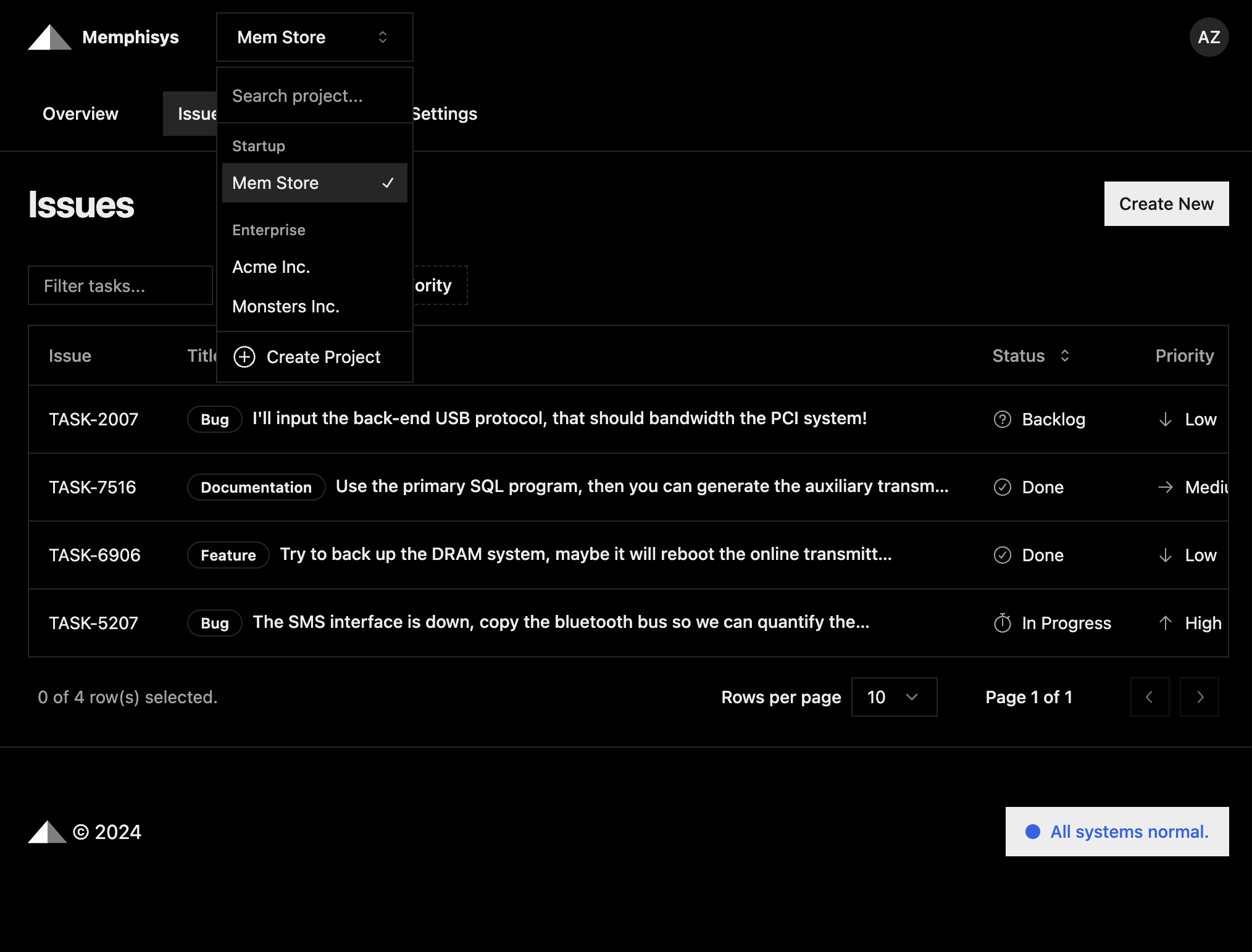Go to the next page arrow
This screenshot has height=952, width=1252.
(1199, 697)
